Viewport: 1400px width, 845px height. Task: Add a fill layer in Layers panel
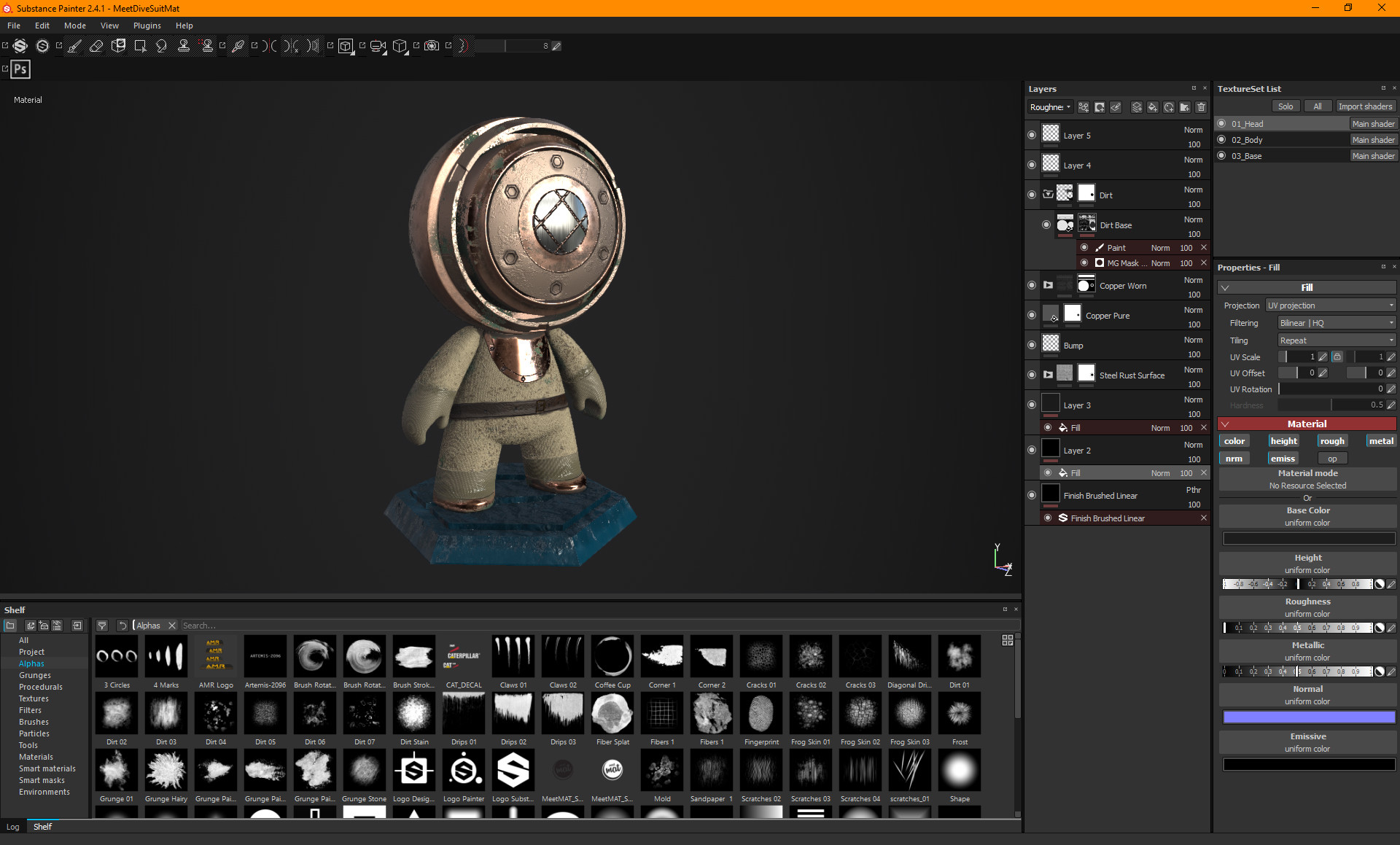1153,107
